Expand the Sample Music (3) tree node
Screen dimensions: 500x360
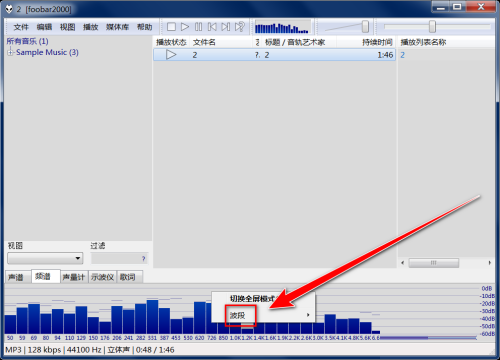click(10, 52)
